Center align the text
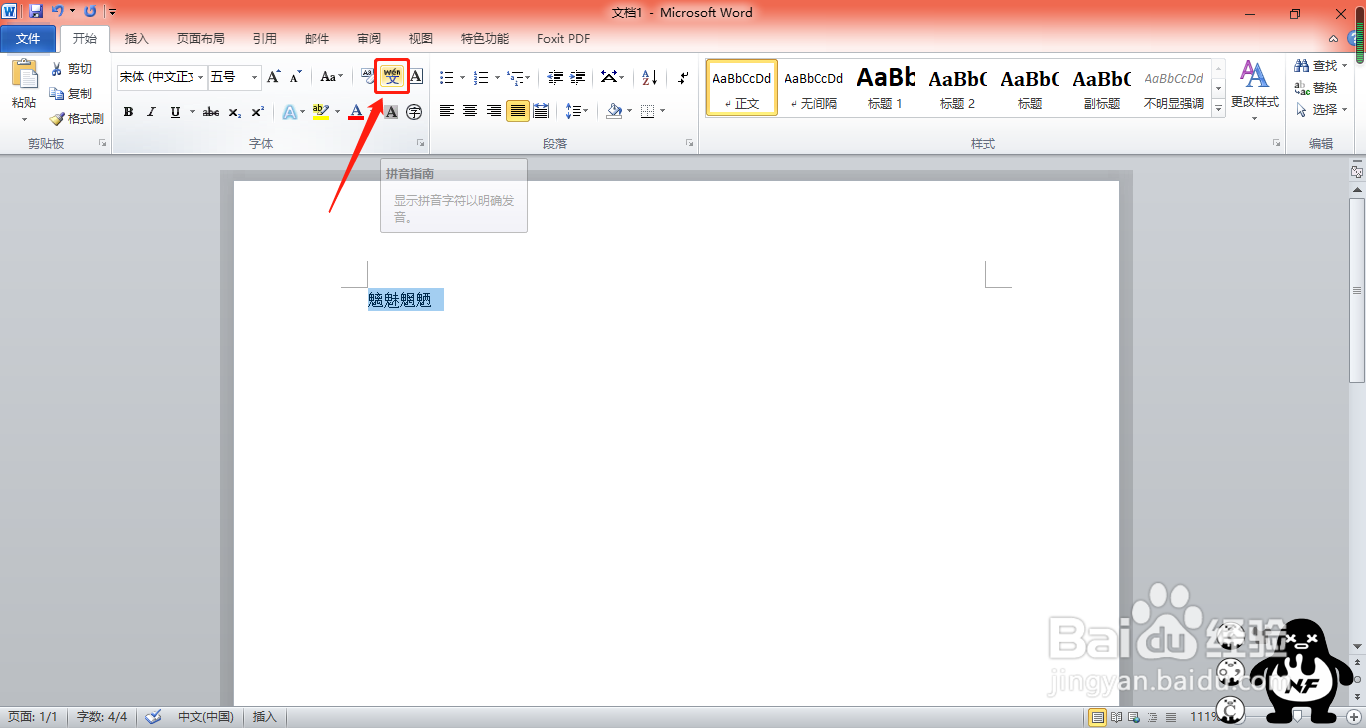The width and height of the screenshot is (1366, 728). (x=470, y=111)
